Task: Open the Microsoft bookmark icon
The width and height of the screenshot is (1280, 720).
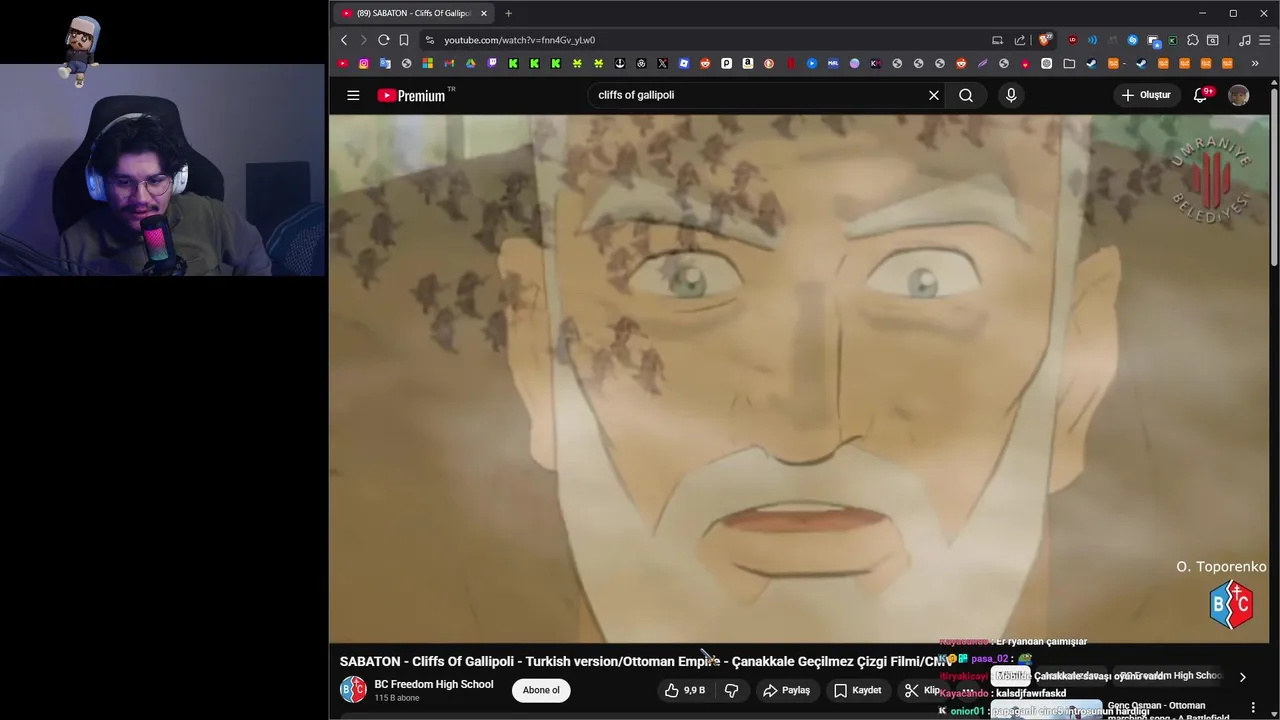Action: coord(428,63)
